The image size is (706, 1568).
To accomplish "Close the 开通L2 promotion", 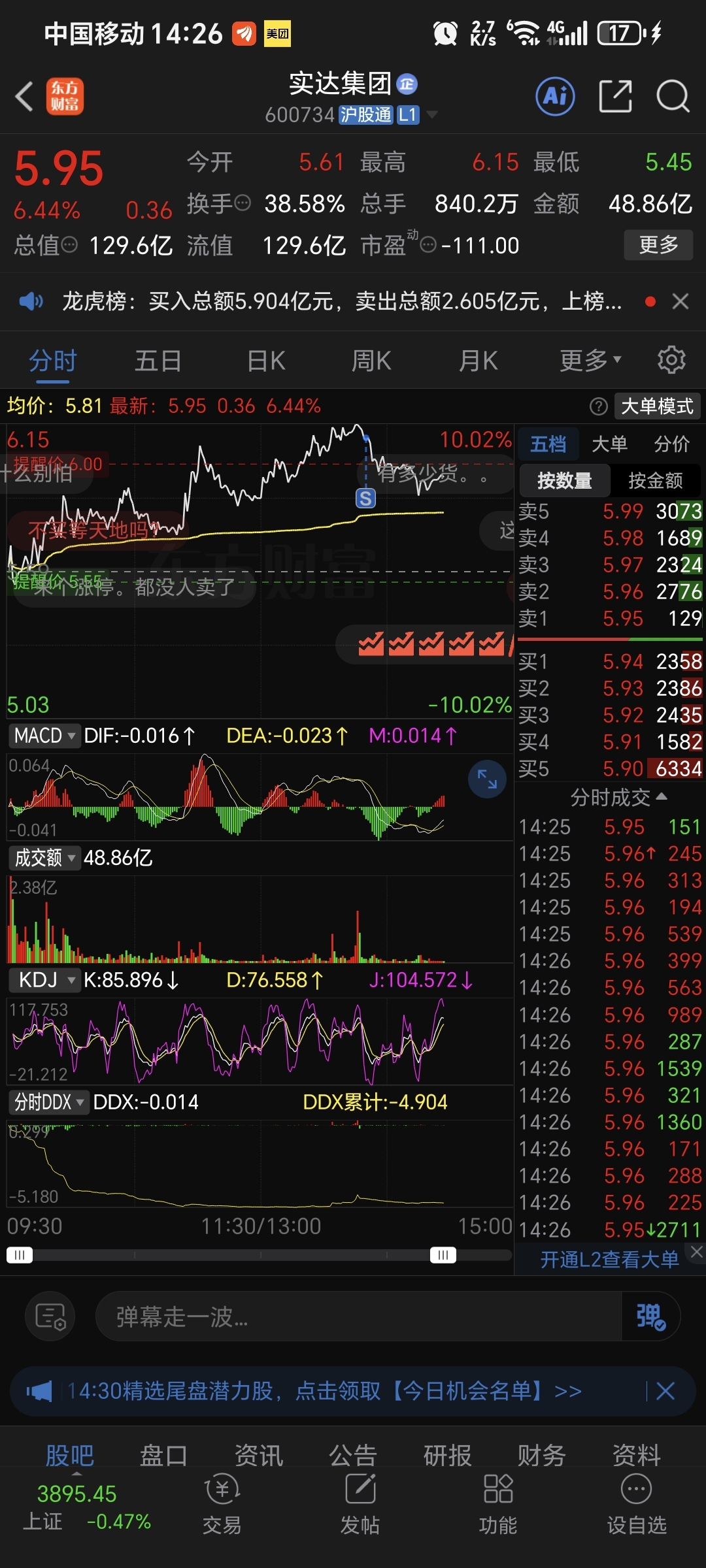I will pos(697,1252).
